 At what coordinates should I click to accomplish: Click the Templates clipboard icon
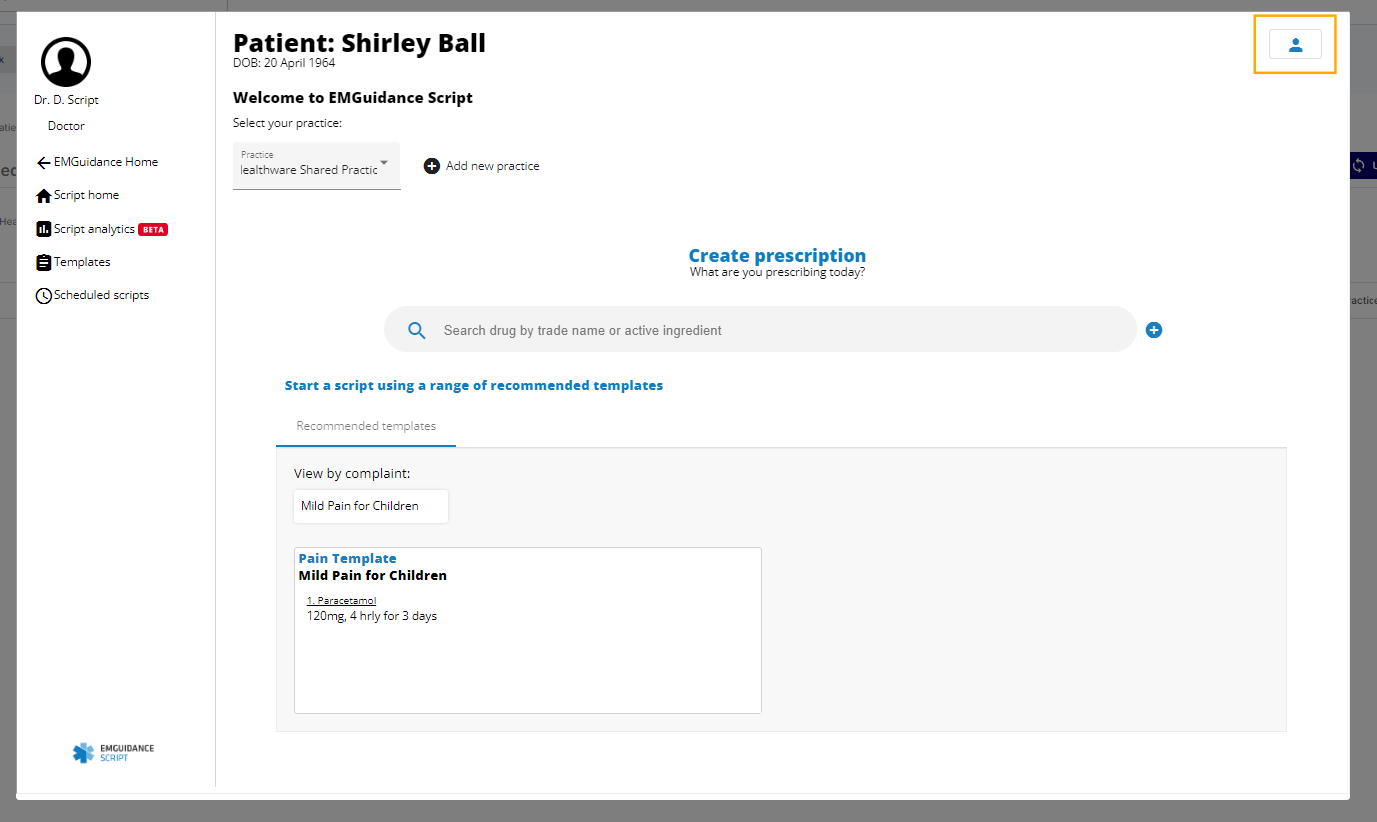point(43,263)
